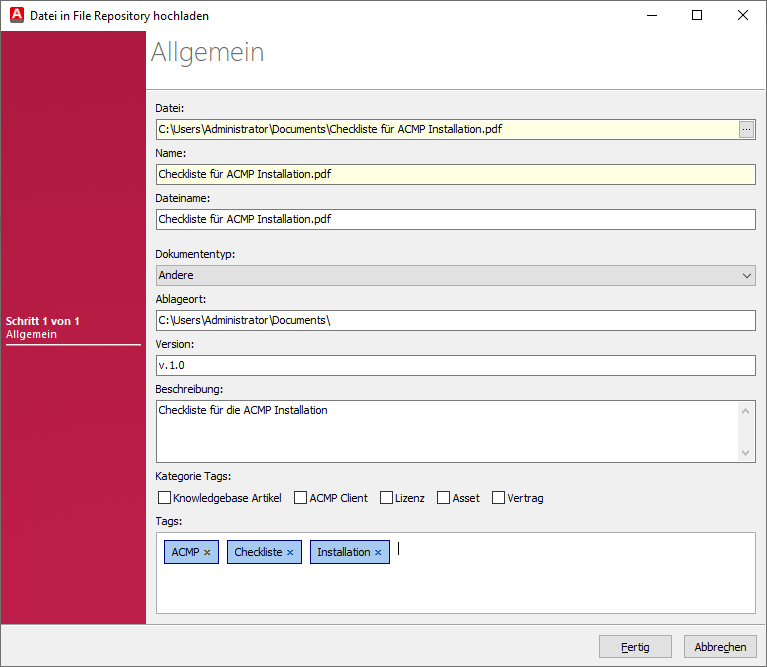
Task: Check the Lizenz category tag
Action: point(386,498)
